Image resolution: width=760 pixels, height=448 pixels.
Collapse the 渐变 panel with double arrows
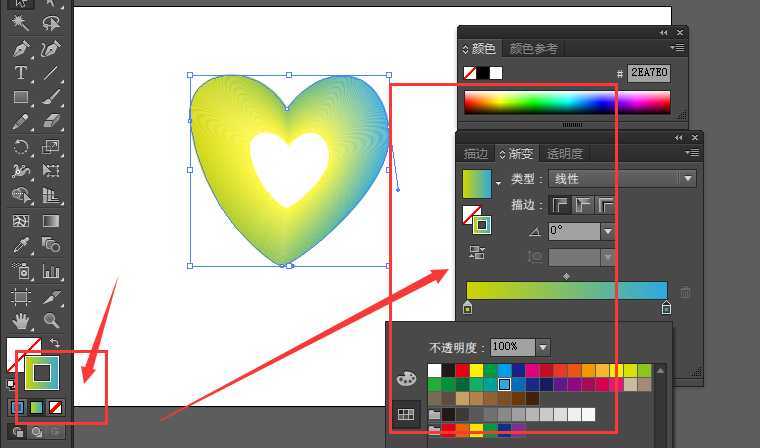(678, 138)
